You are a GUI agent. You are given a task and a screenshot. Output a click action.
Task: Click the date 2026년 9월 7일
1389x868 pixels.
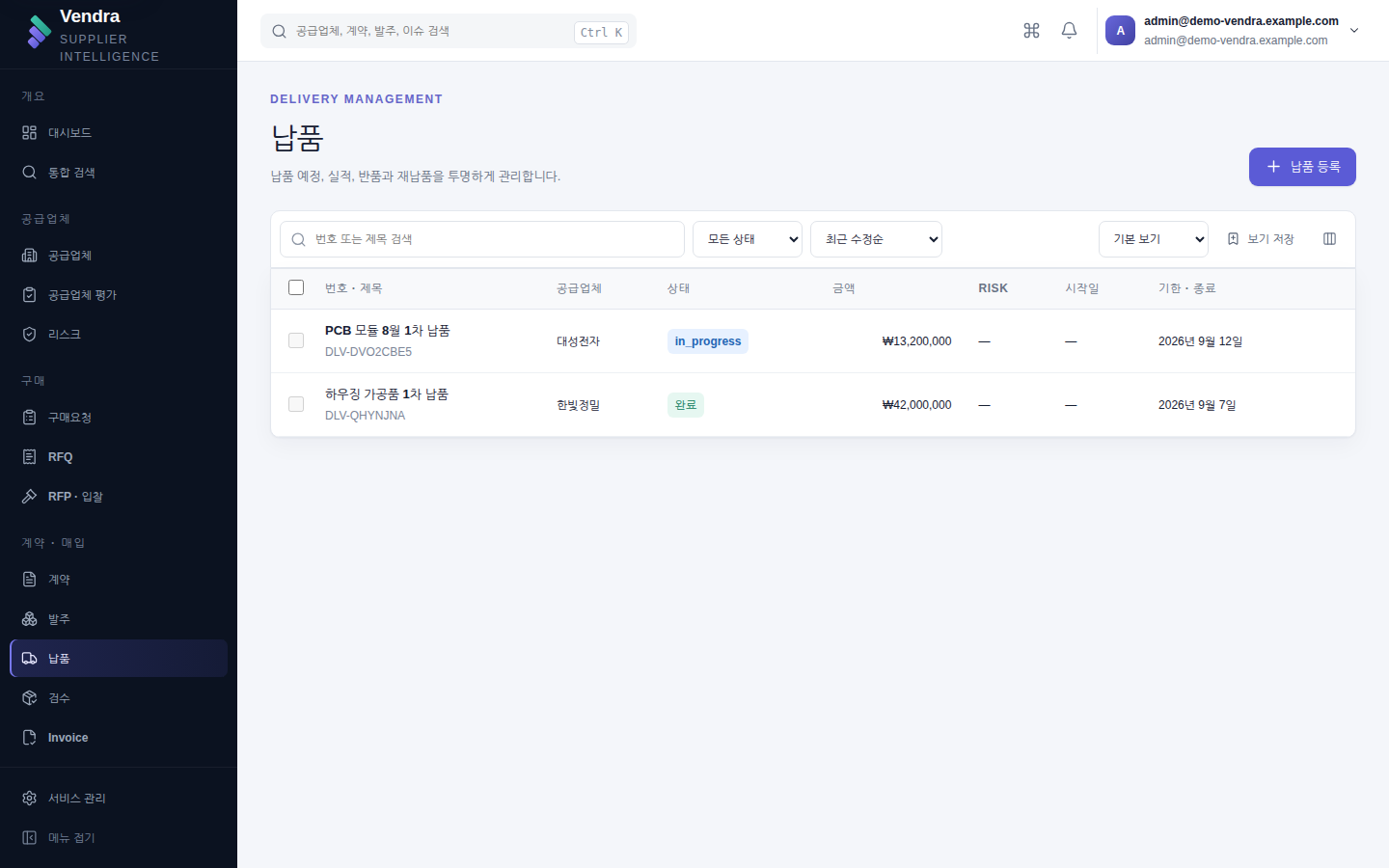pos(1197,405)
